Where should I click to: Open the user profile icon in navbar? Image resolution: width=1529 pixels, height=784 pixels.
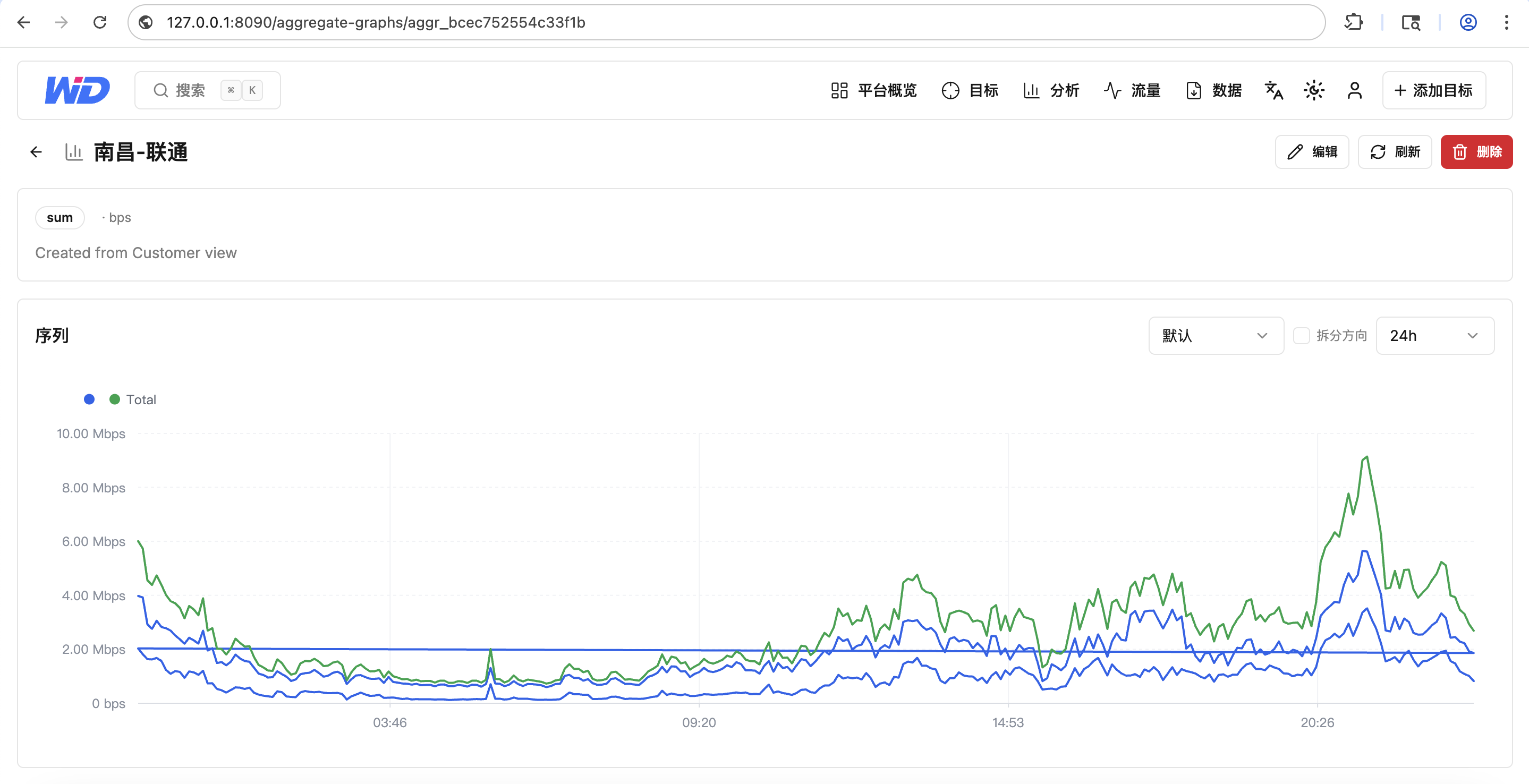(1355, 90)
